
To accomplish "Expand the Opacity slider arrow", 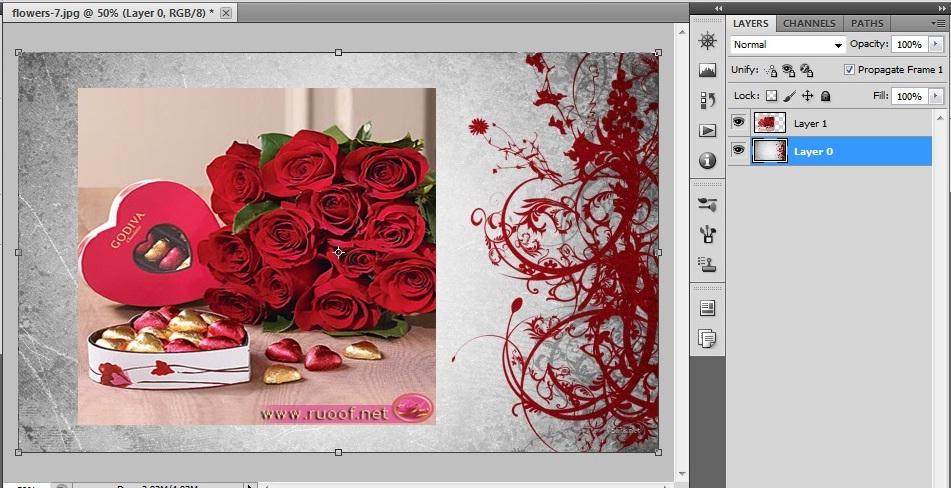I will 936,45.
